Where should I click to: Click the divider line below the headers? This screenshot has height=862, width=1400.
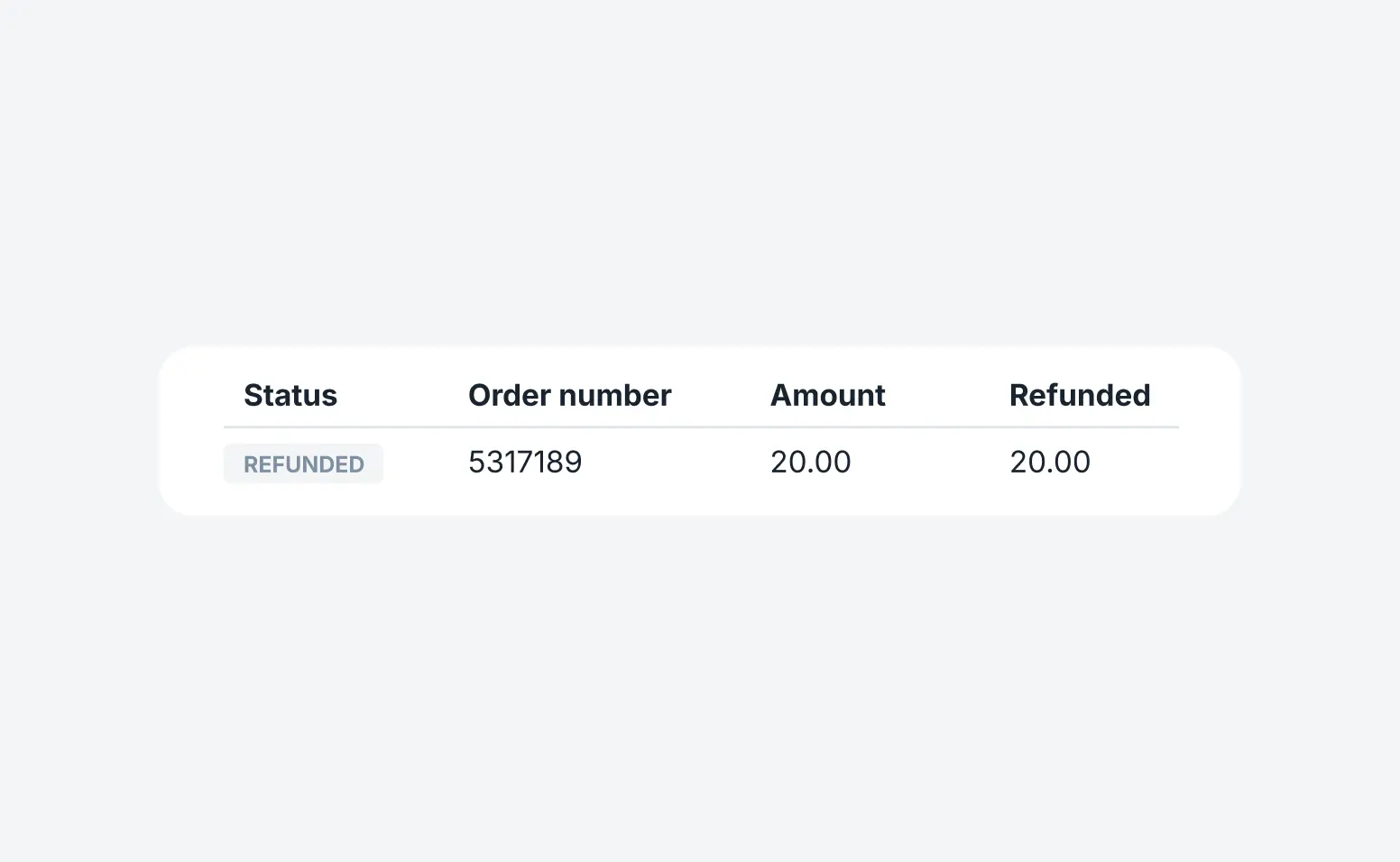click(x=700, y=427)
